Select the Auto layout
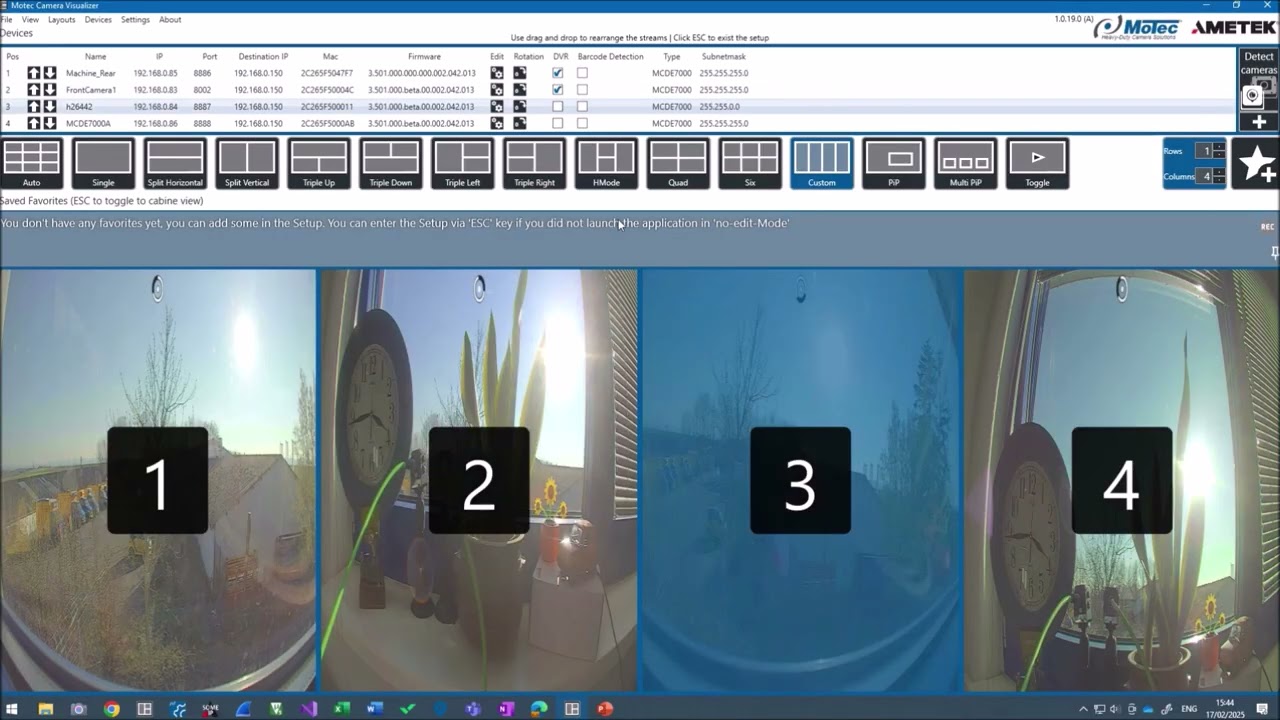Image resolution: width=1280 pixels, height=720 pixels. pyautogui.click(x=31, y=164)
